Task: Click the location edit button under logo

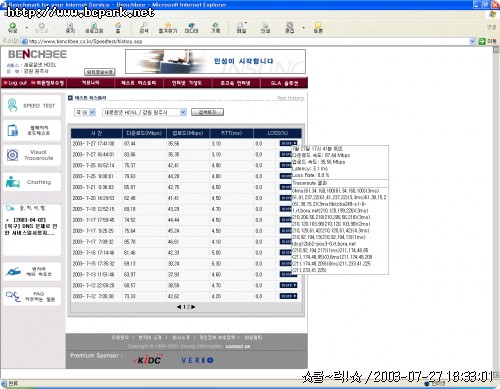Action: [x=100, y=72]
